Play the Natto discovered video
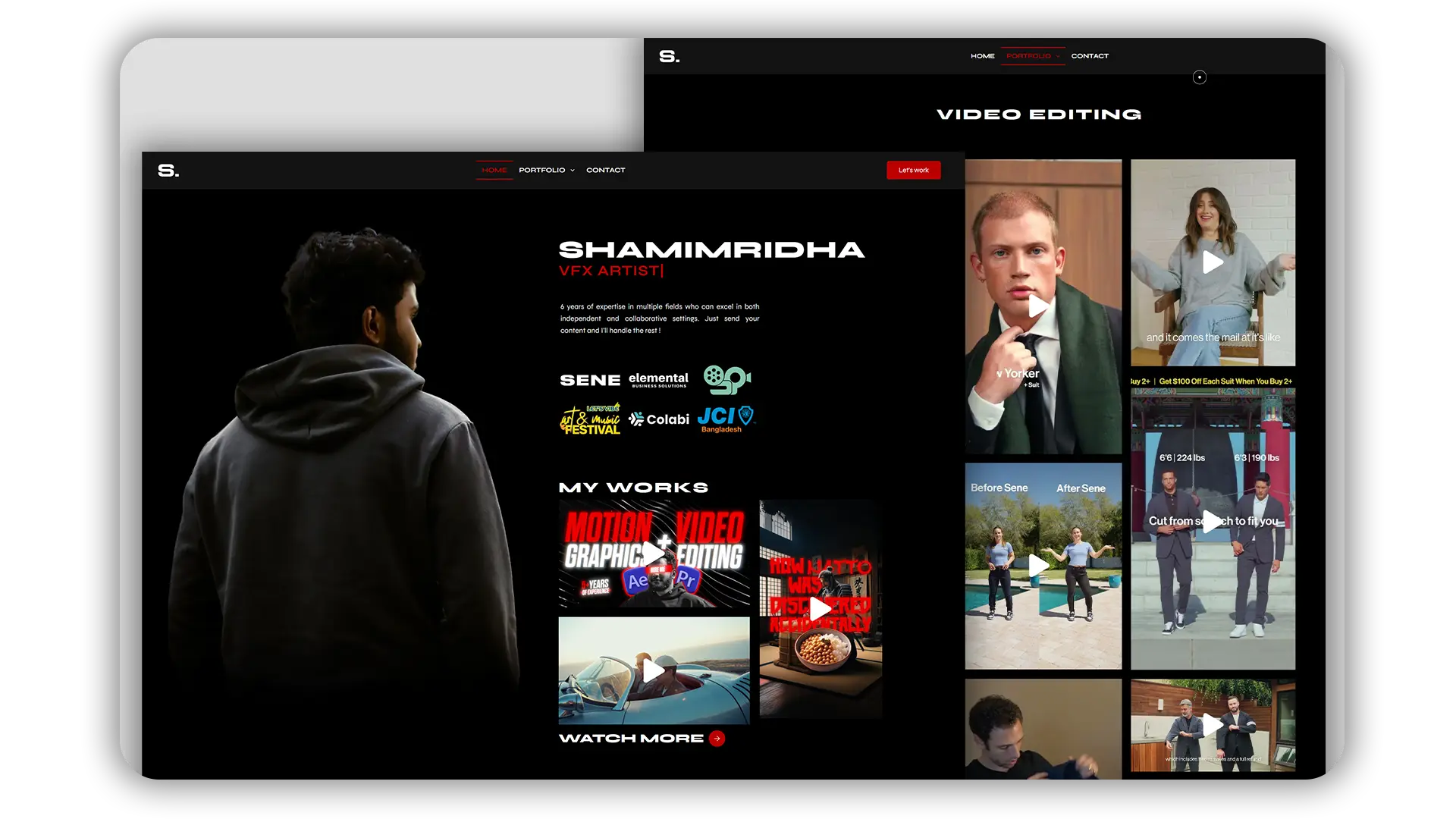Screen dimensions: 1456x819 pyautogui.click(x=821, y=609)
